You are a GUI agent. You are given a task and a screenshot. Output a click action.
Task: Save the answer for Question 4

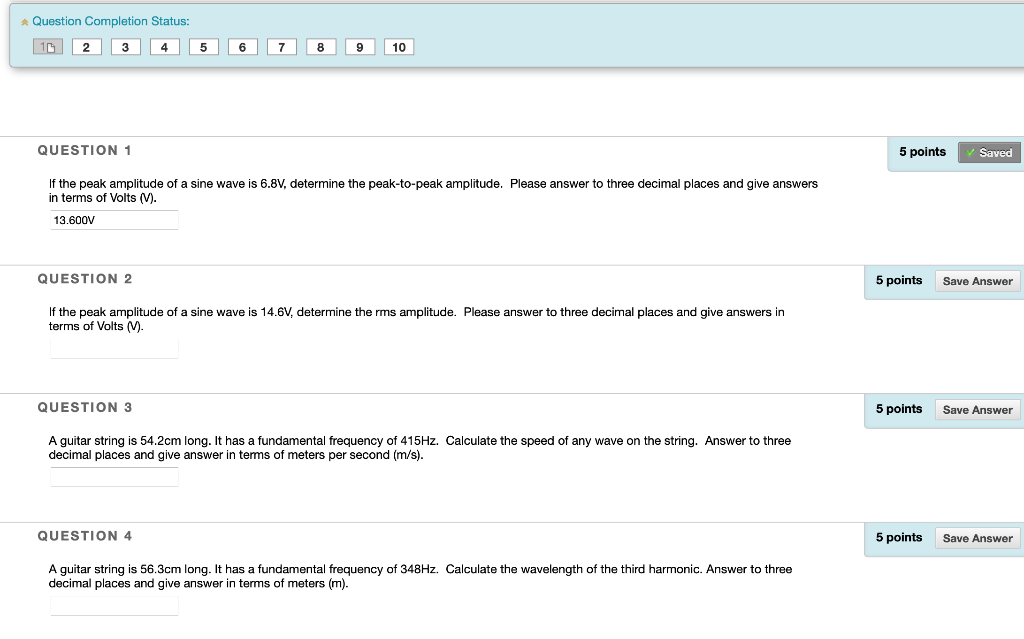[x=977, y=538]
